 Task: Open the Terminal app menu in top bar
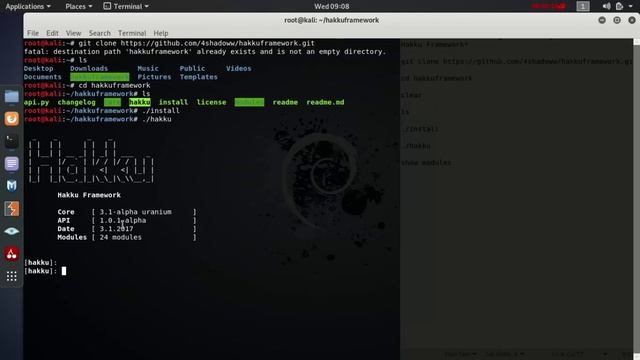click(x=126, y=6)
